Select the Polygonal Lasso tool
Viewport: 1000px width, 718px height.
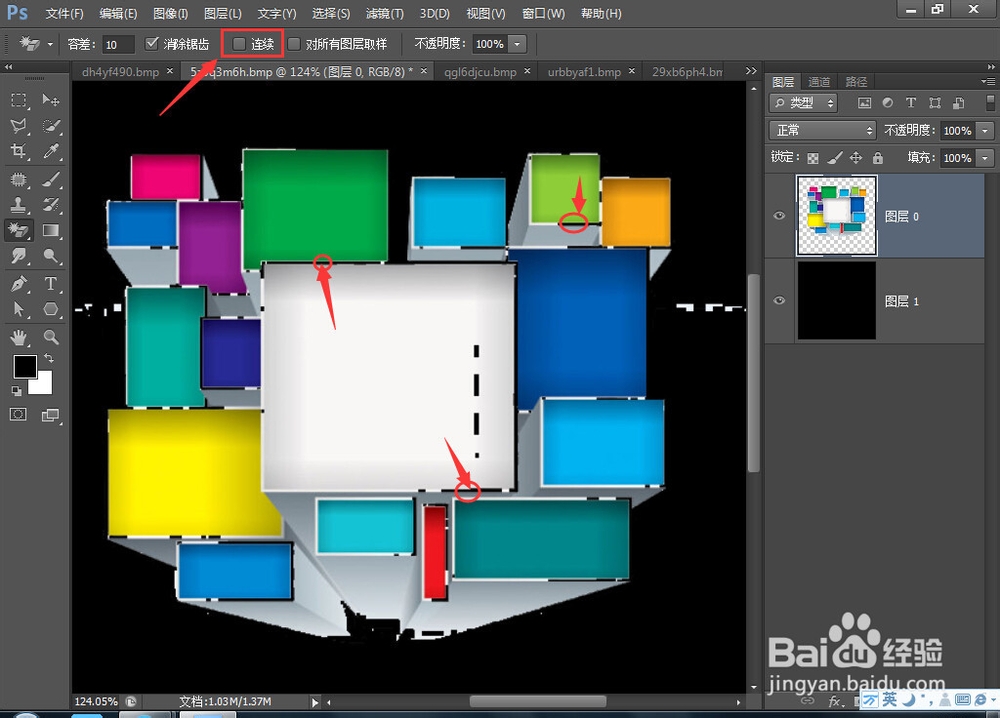(x=18, y=126)
